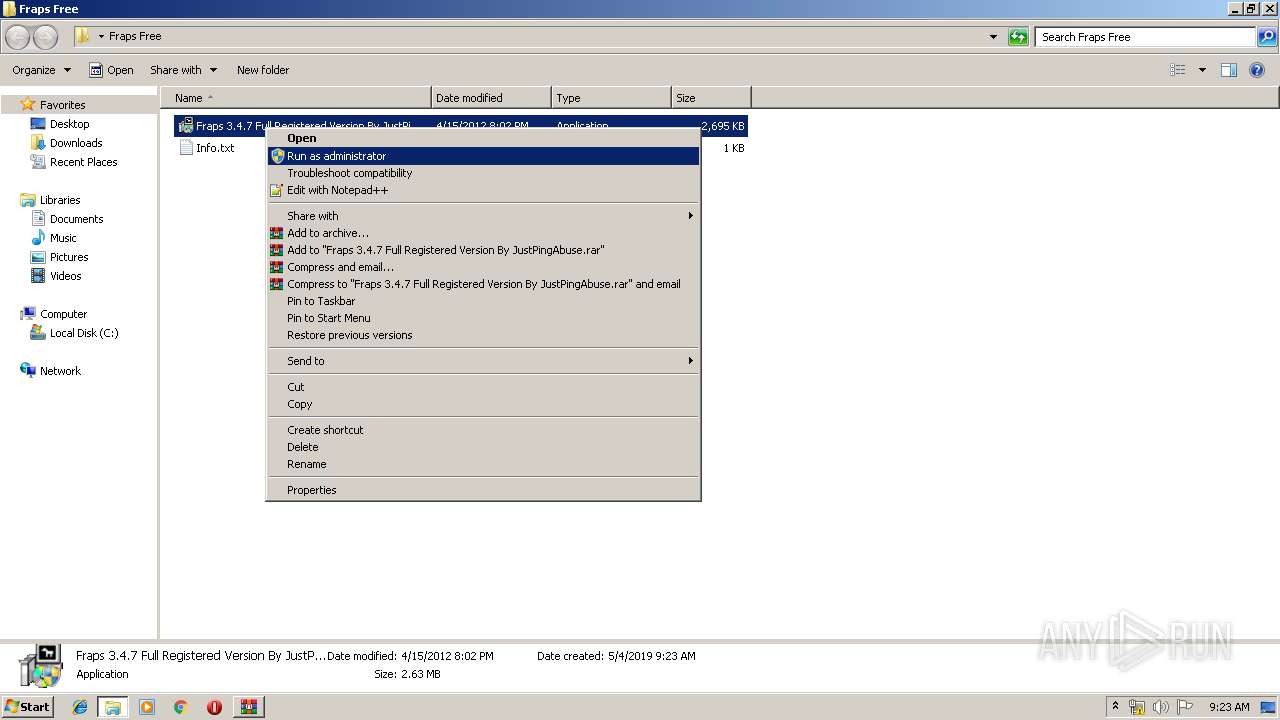1280x720 pixels.
Task: Toggle the preview pane icon
Action: click(1229, 70)
